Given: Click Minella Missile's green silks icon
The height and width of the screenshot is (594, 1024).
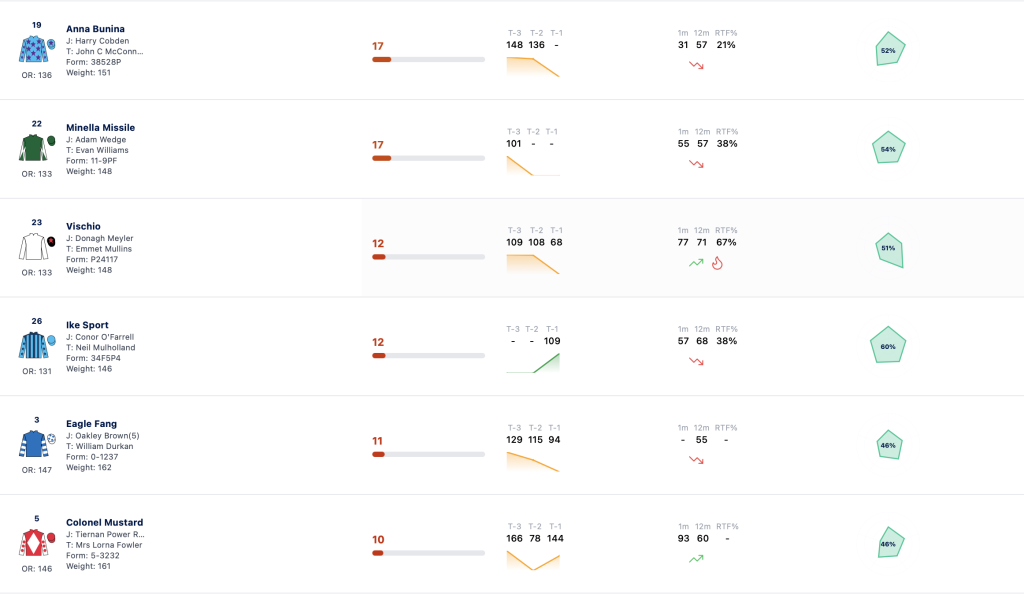Looking at the screenshot, I should (33, 148).
